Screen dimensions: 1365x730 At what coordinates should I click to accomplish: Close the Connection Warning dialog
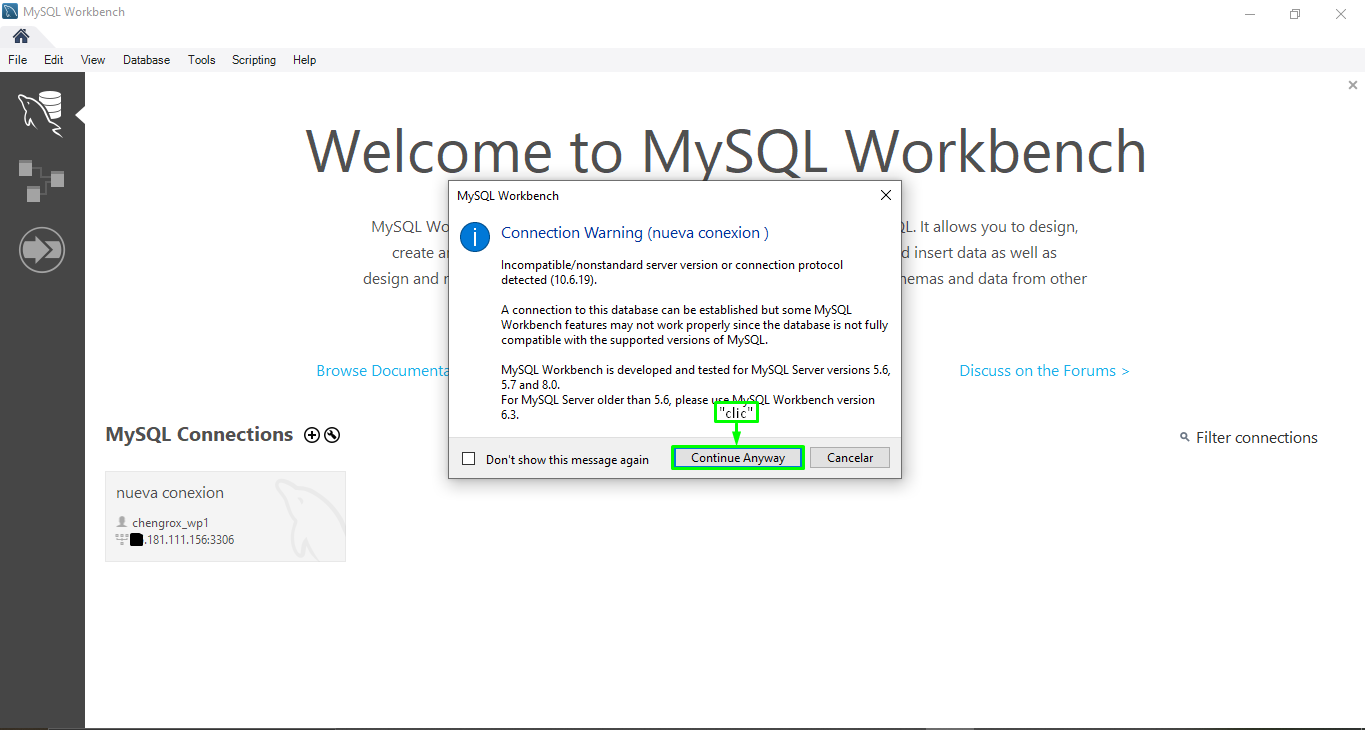pyautogui.click(x=885, y=196)
